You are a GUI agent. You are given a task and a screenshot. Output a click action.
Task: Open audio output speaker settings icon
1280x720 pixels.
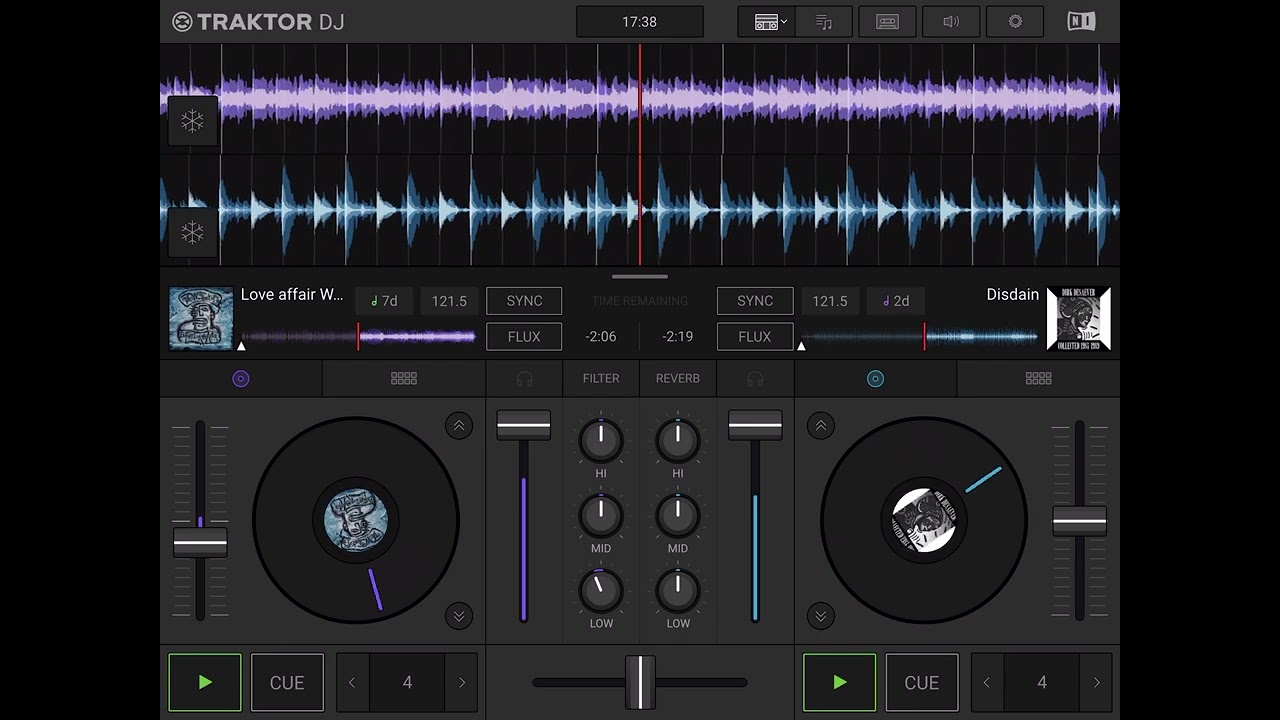[951, 22]
